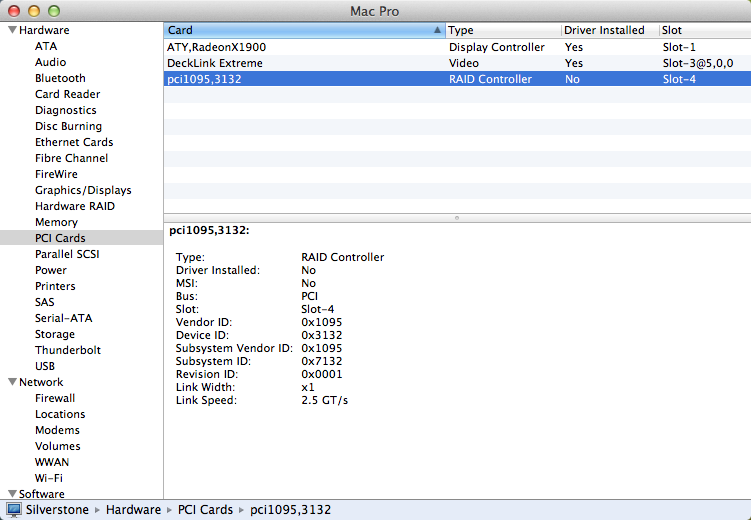
Task: Select SAS in the sidebar
Action: pyautogui.click(x=45, y=302)
